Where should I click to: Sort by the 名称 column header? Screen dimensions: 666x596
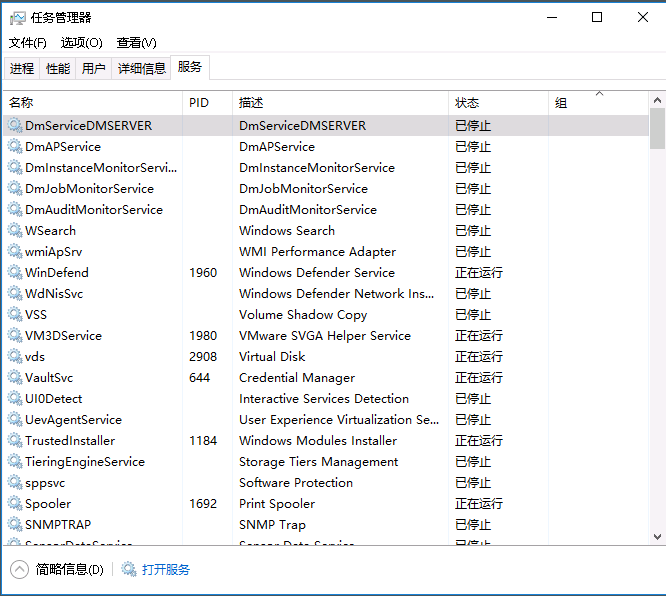coord(93,102)
